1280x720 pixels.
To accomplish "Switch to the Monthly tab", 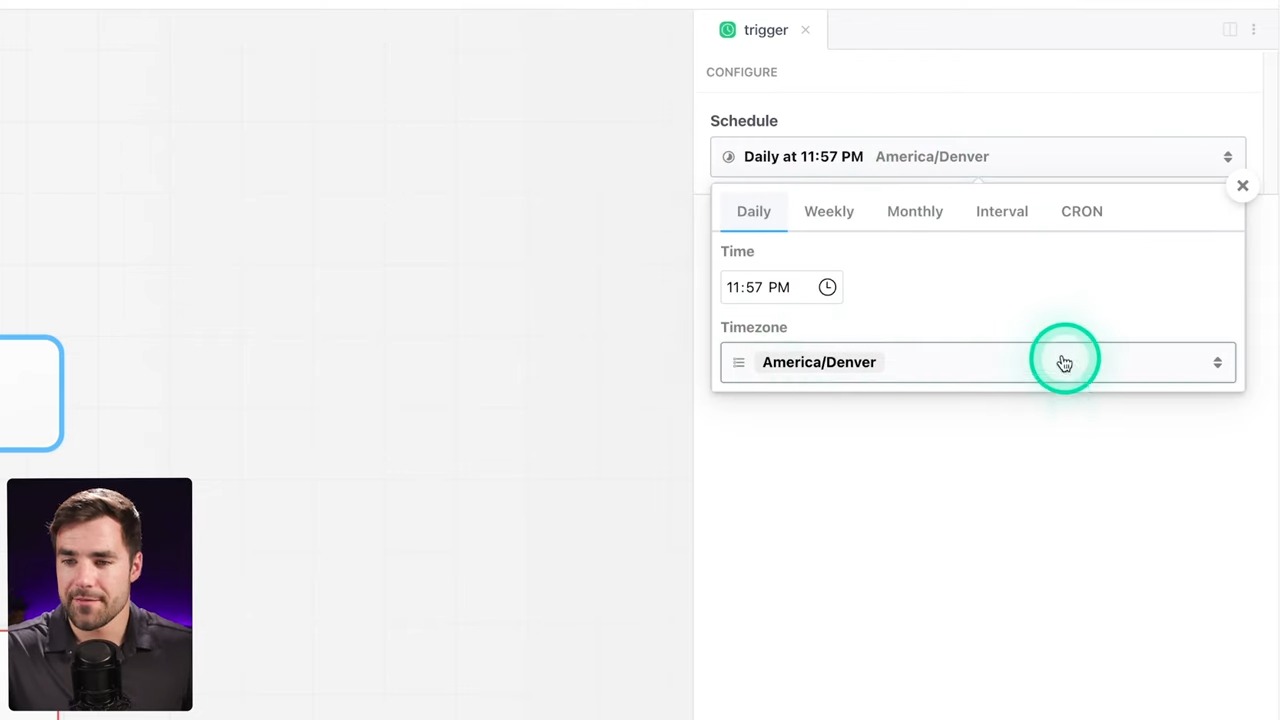I will tap(914, 211).
